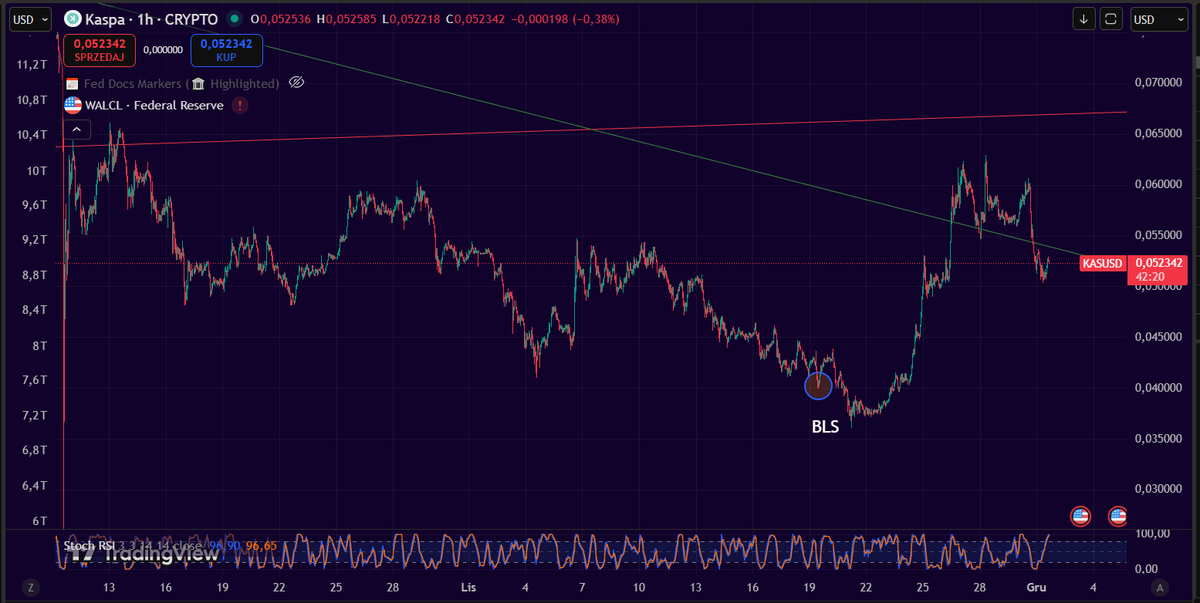Click the KASUSD price label on axis
This screenshot has height=603, width=1200.
(x=1103, y=264)
